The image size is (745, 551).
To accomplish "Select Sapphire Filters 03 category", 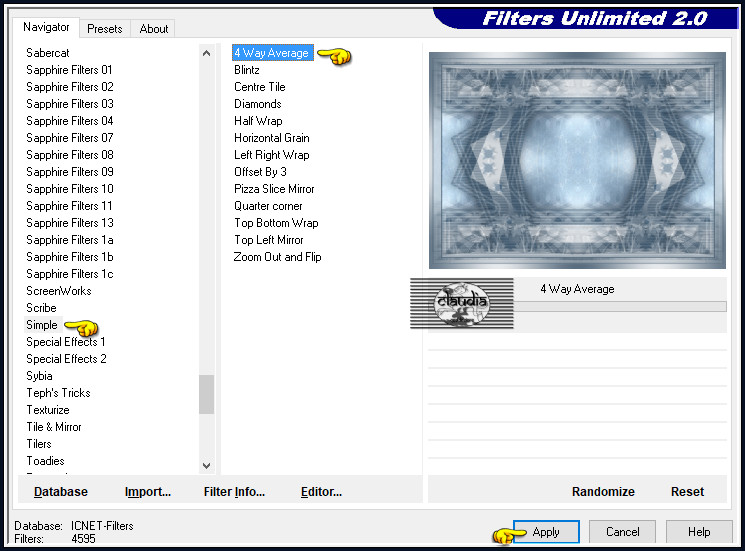I will [x=70, y=104].
